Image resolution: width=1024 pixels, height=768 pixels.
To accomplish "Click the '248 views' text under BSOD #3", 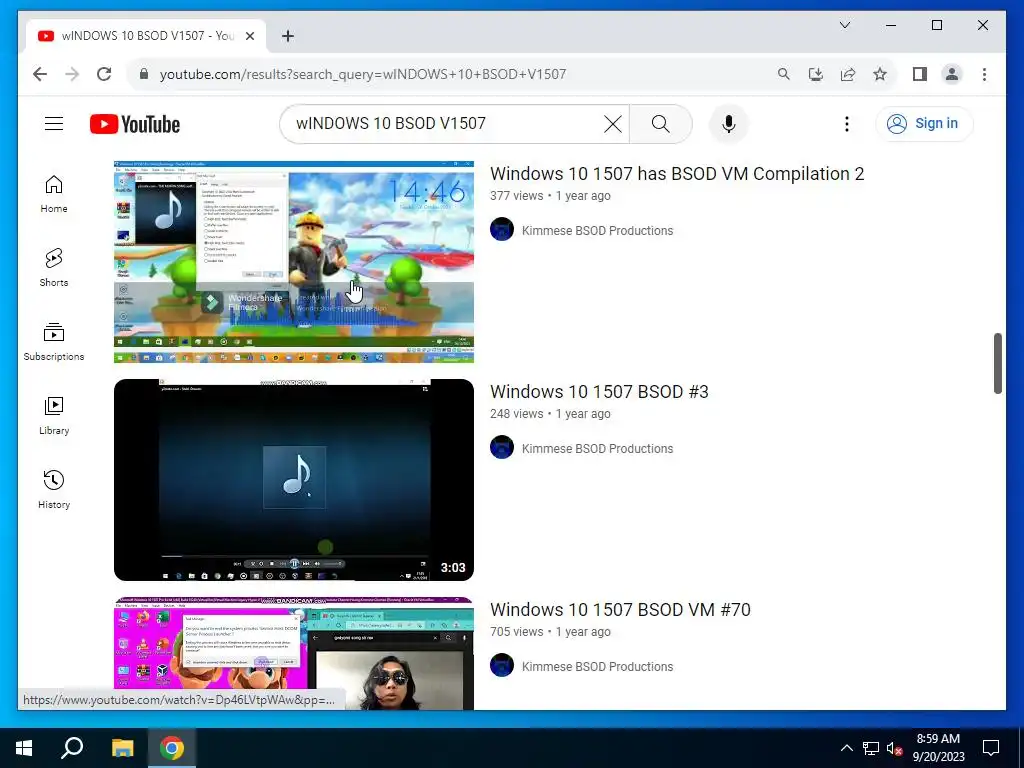I will (517, 414).
